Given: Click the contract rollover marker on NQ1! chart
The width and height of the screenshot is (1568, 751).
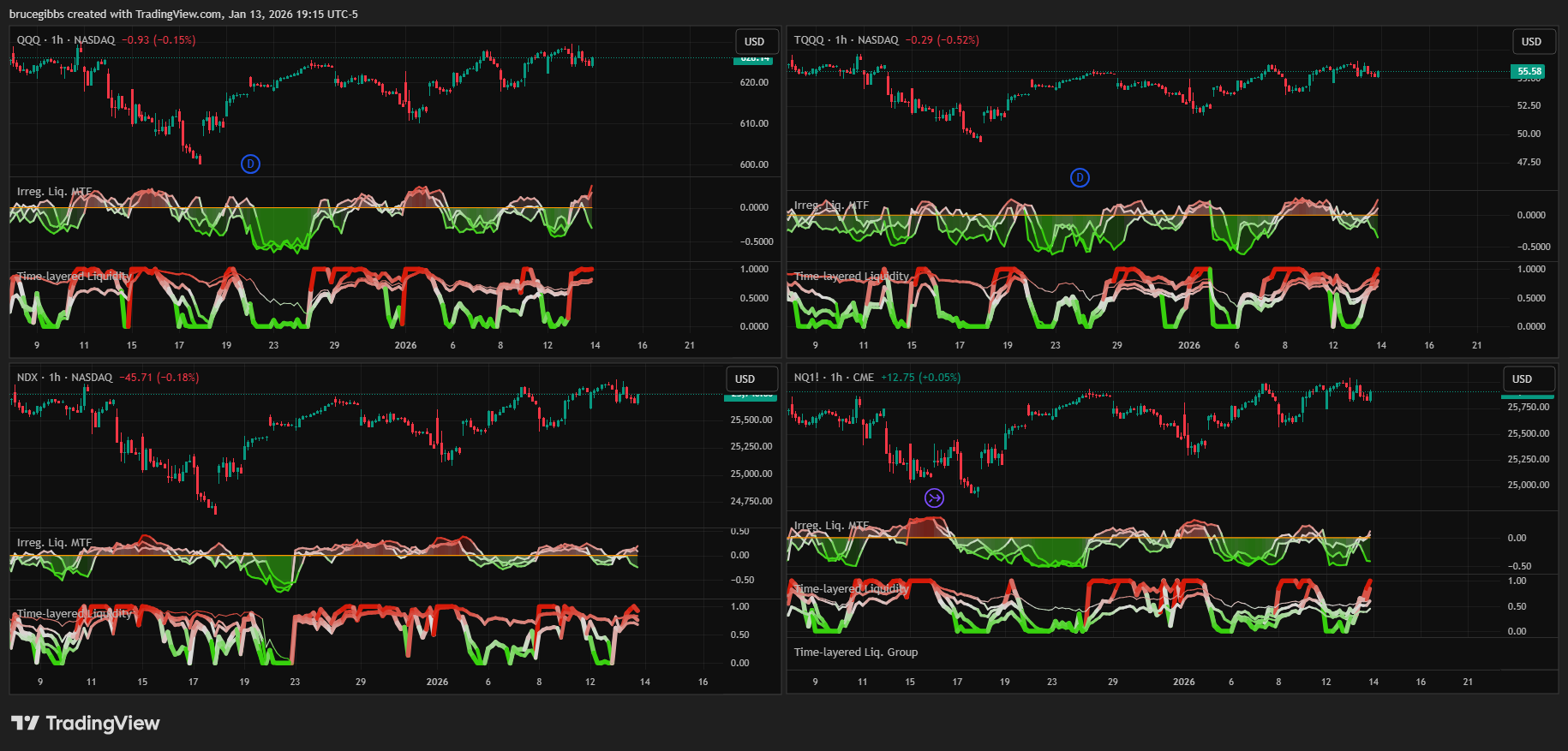Looking at the screenshot, I should (934, 498).
